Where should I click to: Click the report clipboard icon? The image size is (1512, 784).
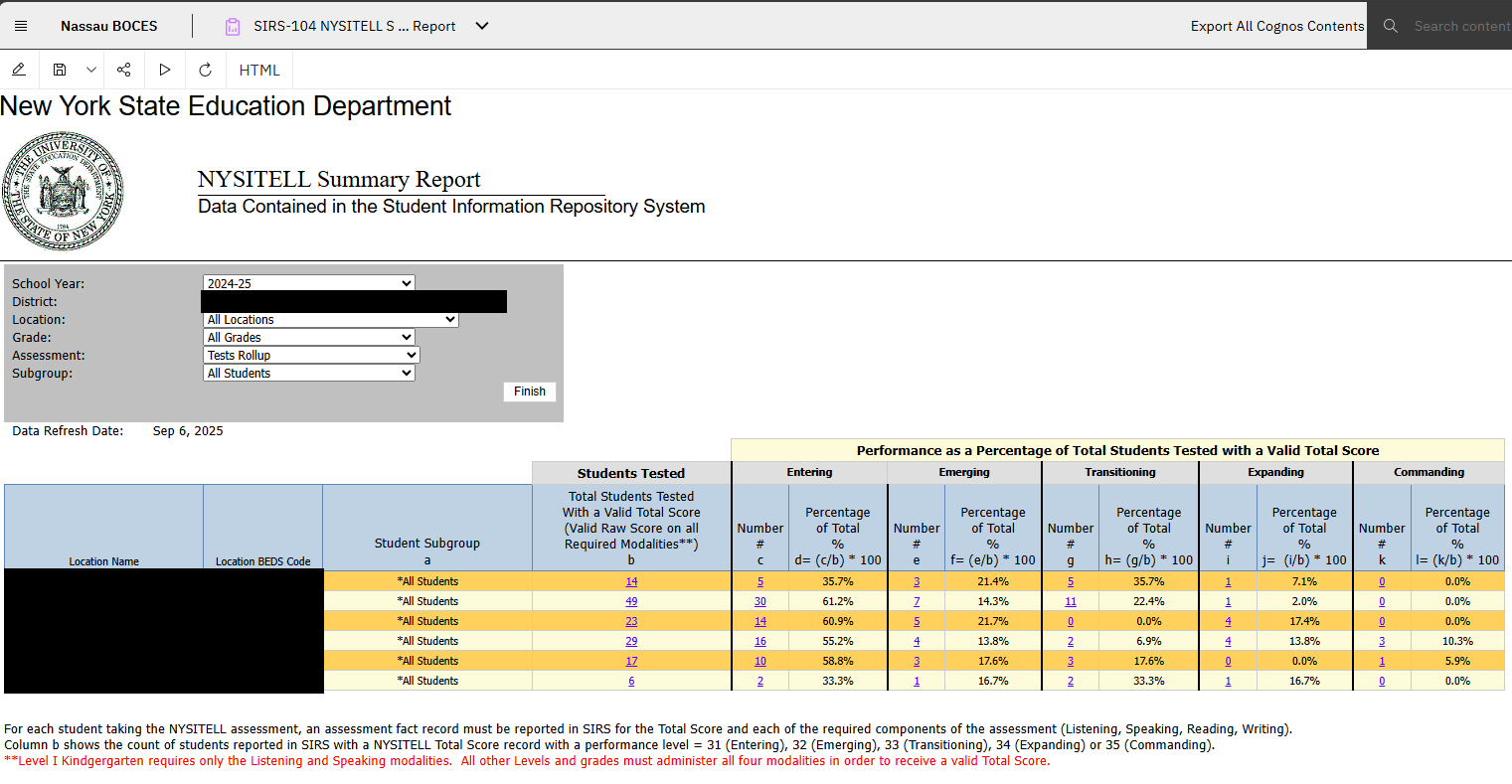pyautogui.click(x=232, y=26)
